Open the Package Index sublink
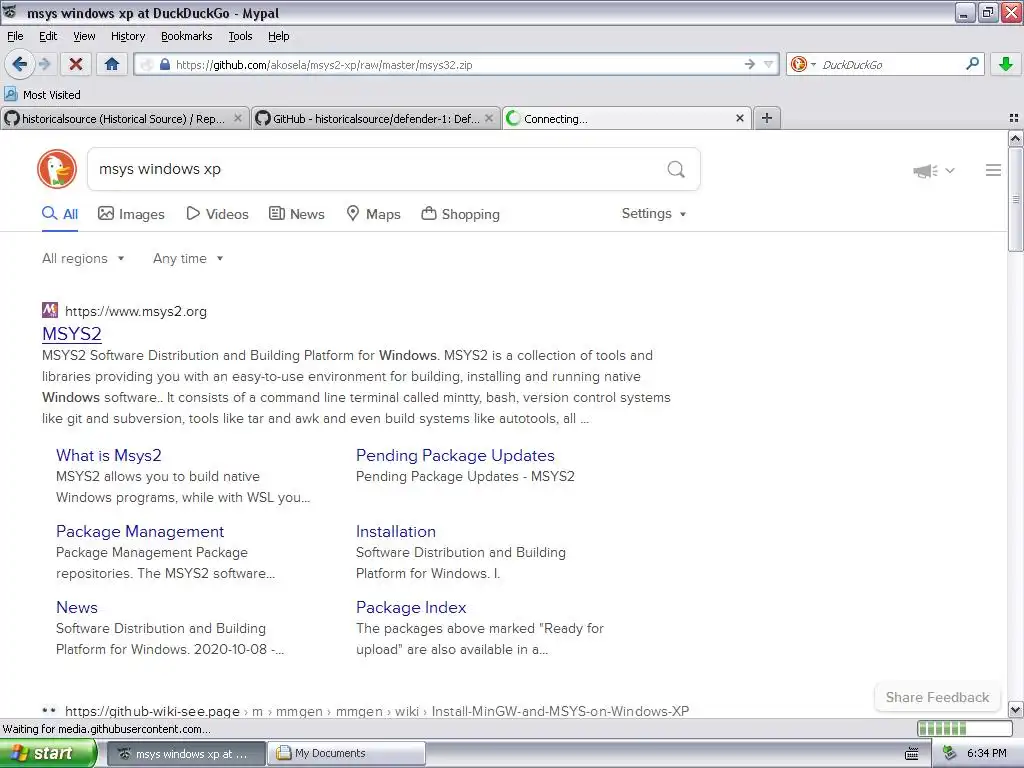1024x768 pixels. [x=411, y=607]
